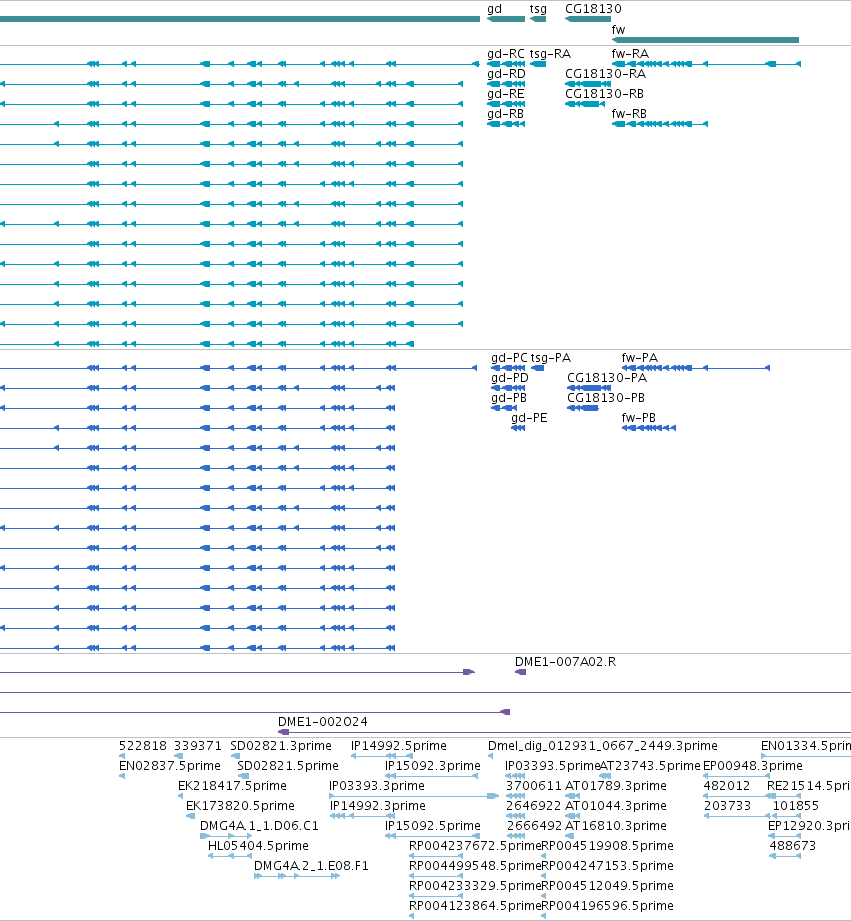Click the AT16810.3prime EST
Image resolution: width=851 pixels, height=921 pixels.
[x=569, y=836]
